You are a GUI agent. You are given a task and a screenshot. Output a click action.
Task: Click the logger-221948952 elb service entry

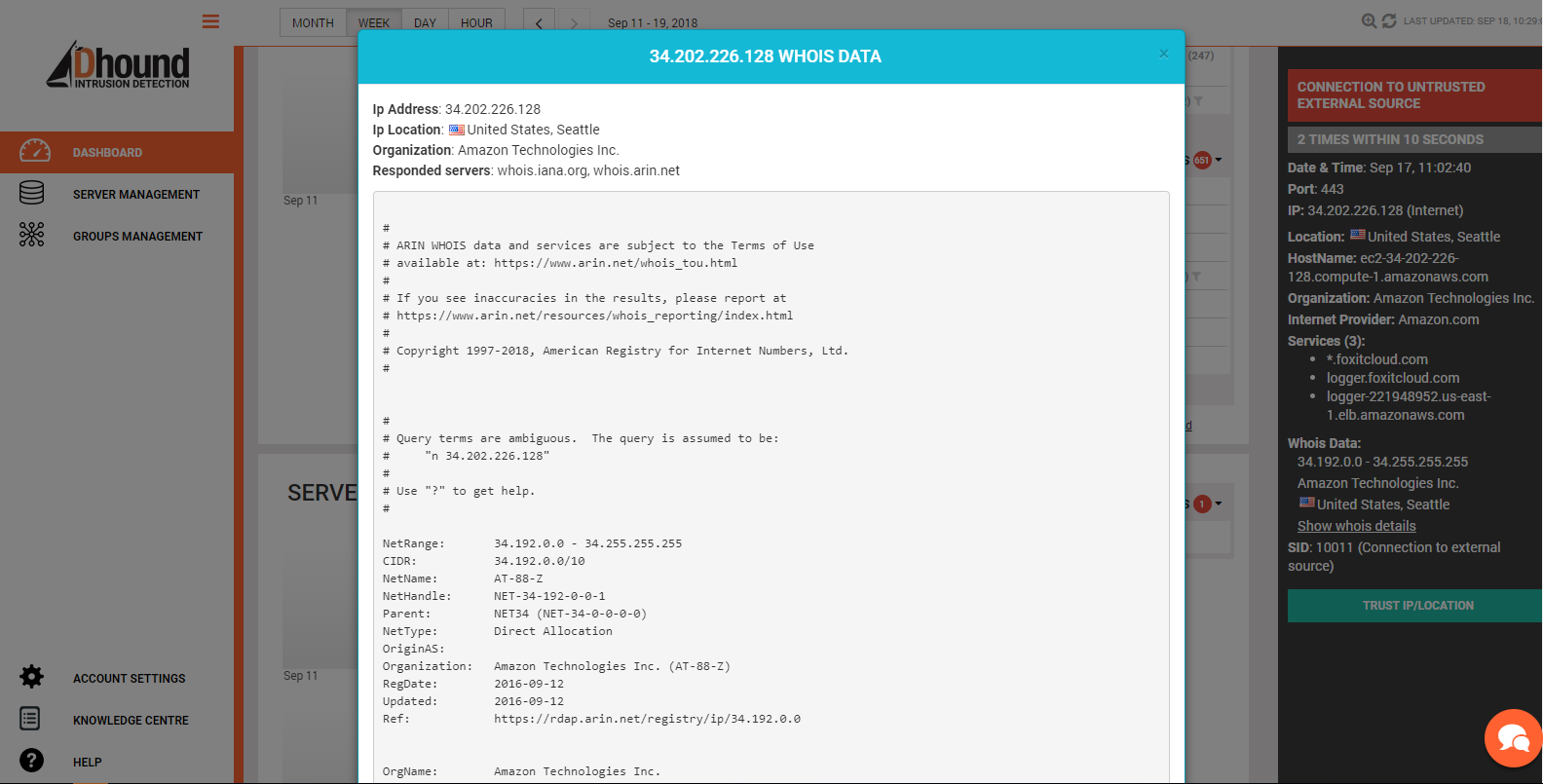coord(1409,405)
